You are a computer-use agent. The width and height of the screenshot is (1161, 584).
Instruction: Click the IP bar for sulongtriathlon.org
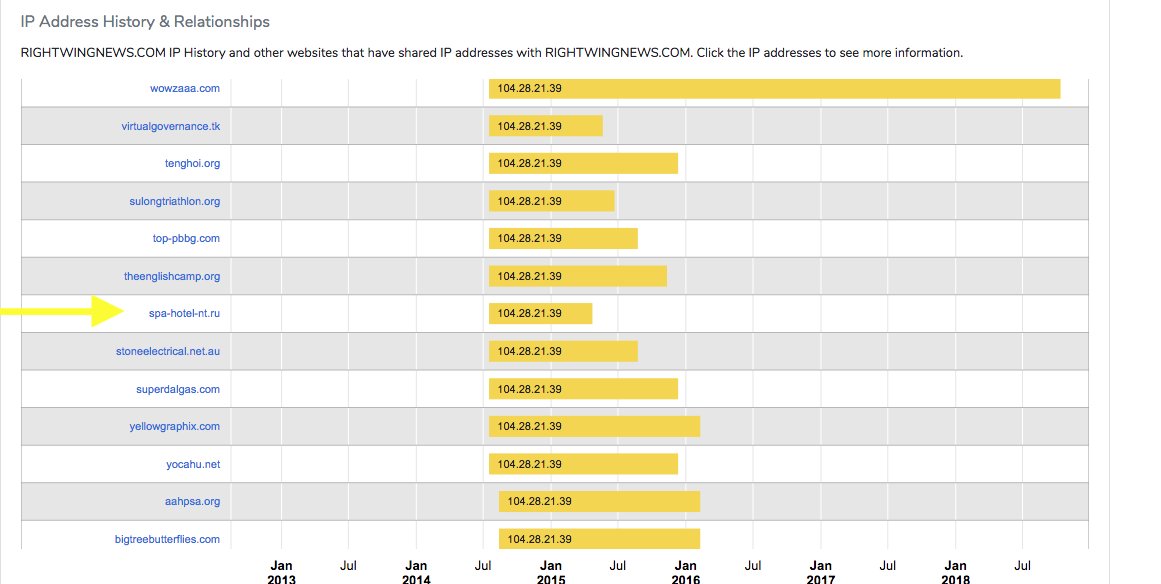click(x=552, y=201)
